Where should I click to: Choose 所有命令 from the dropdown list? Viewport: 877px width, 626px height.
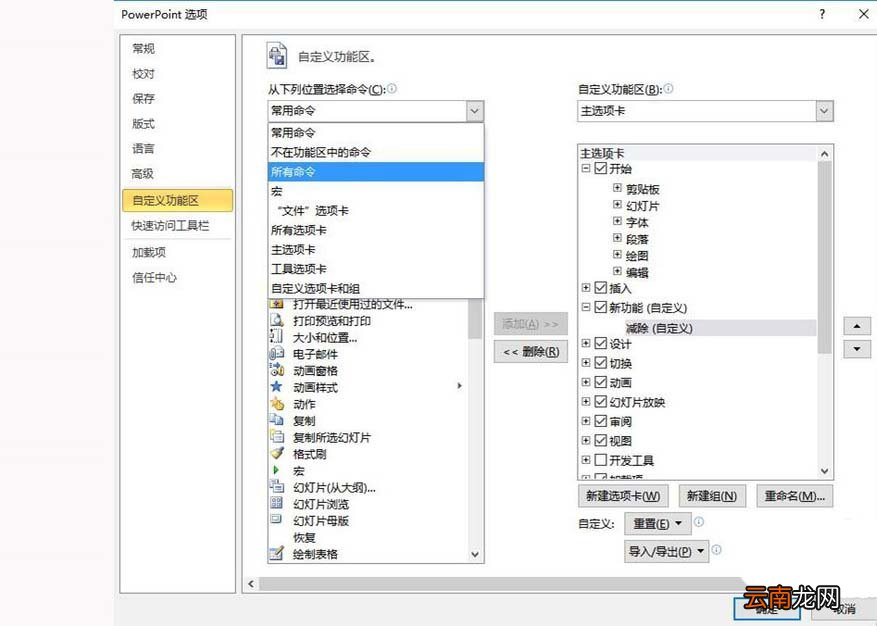[376, 172]
